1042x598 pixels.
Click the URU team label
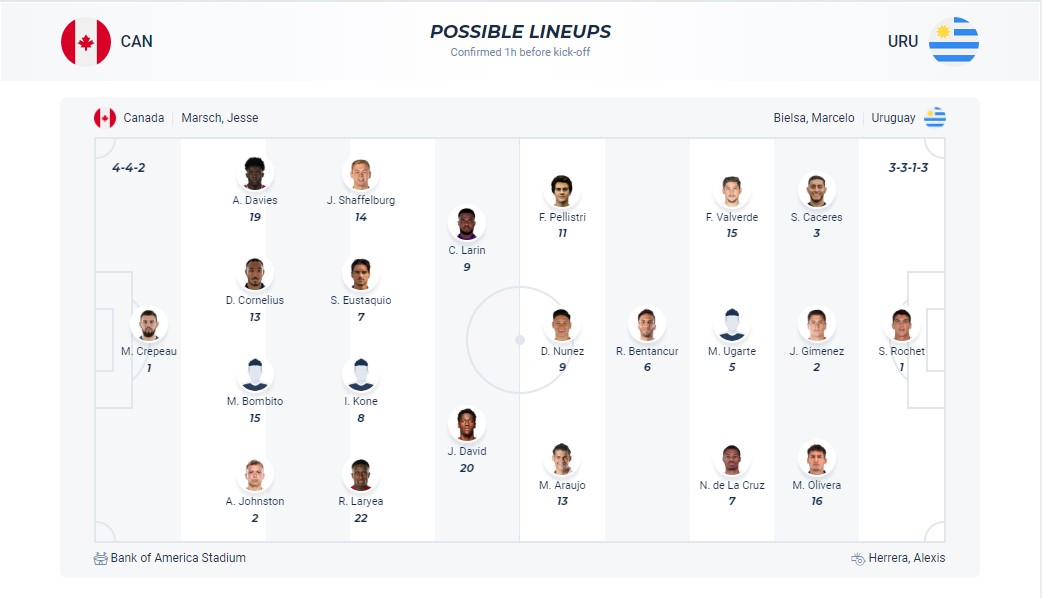(903, 41)
